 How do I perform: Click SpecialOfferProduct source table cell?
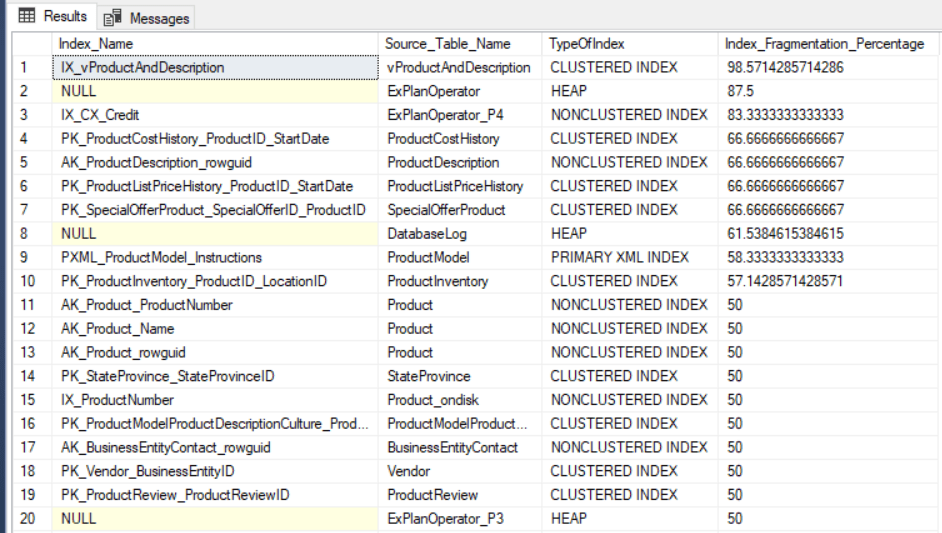pyautogui.click(x=460, y=210)
